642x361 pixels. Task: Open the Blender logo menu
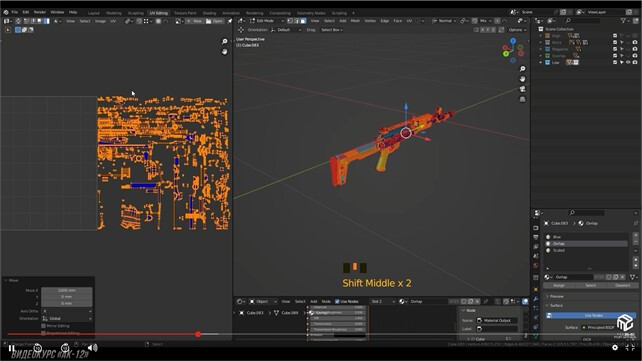coord(6,12)
